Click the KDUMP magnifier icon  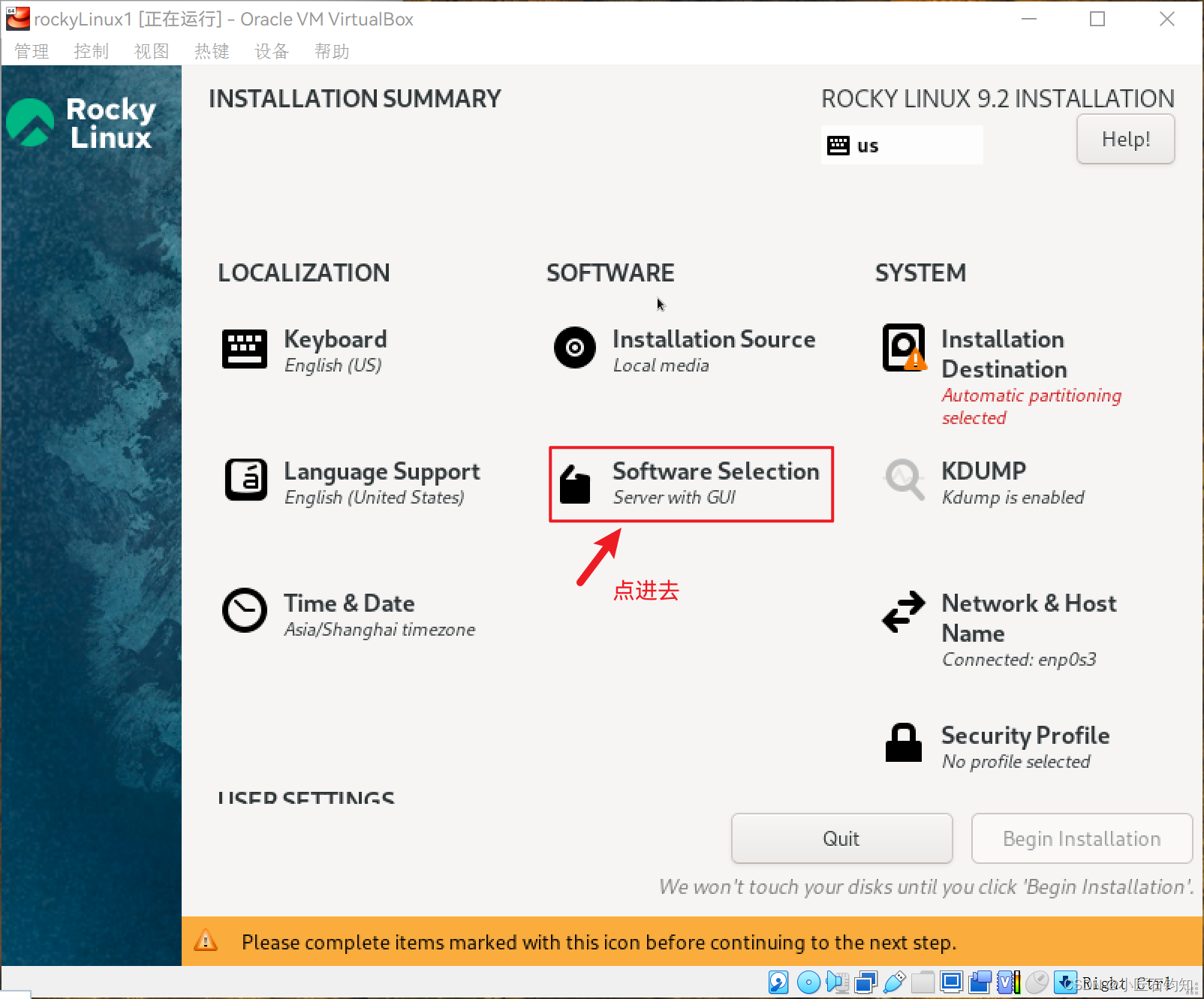[905, 479]
